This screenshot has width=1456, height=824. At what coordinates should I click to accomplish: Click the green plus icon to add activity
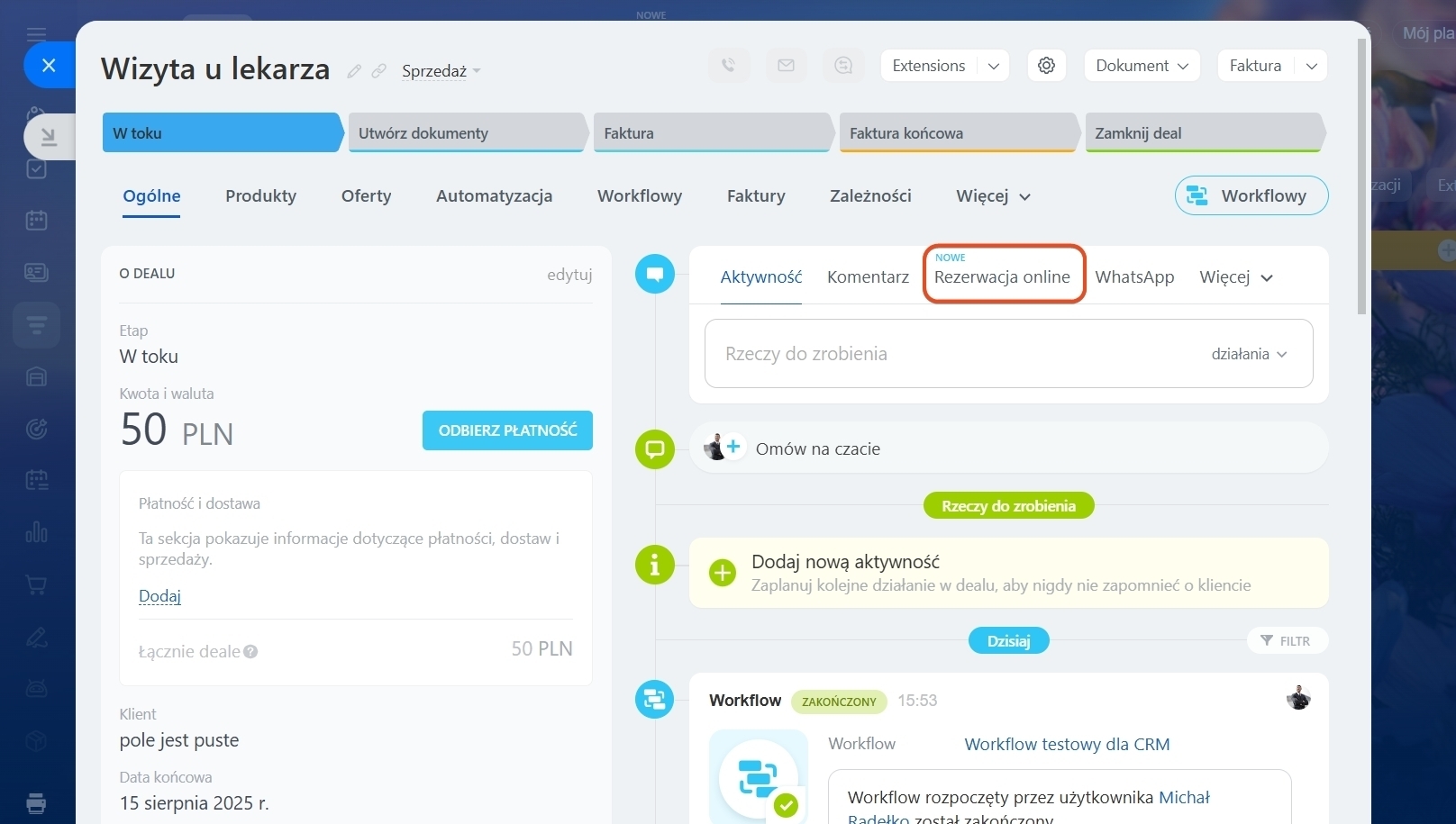(x=723, y=573)
